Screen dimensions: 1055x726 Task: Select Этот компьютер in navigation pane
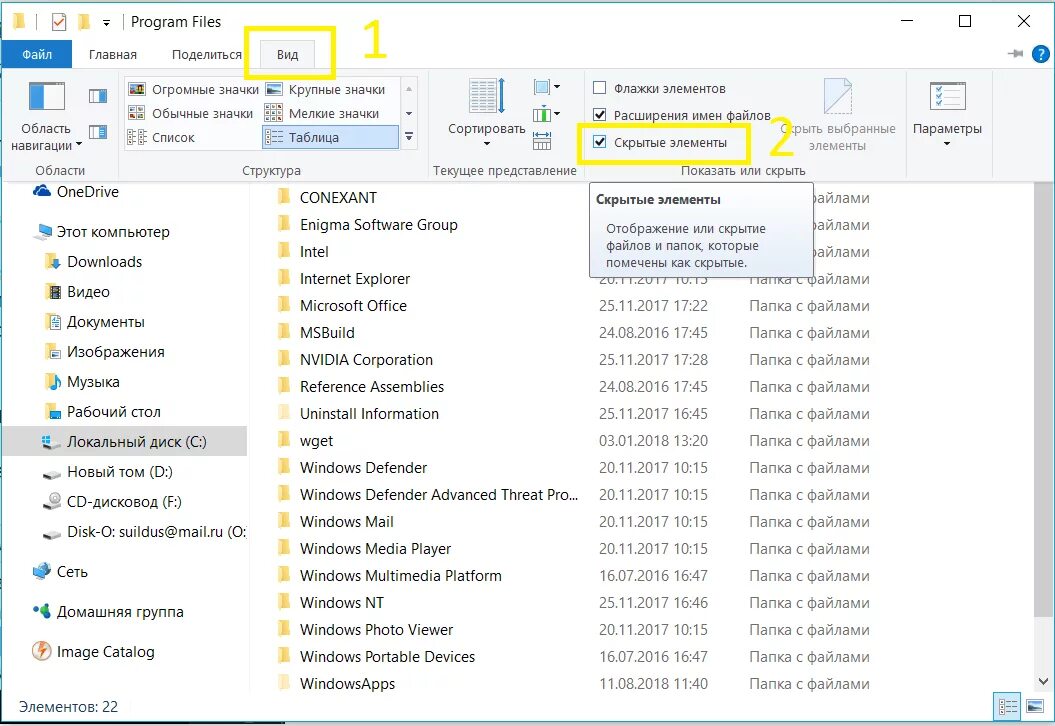(x=102, y=232)
